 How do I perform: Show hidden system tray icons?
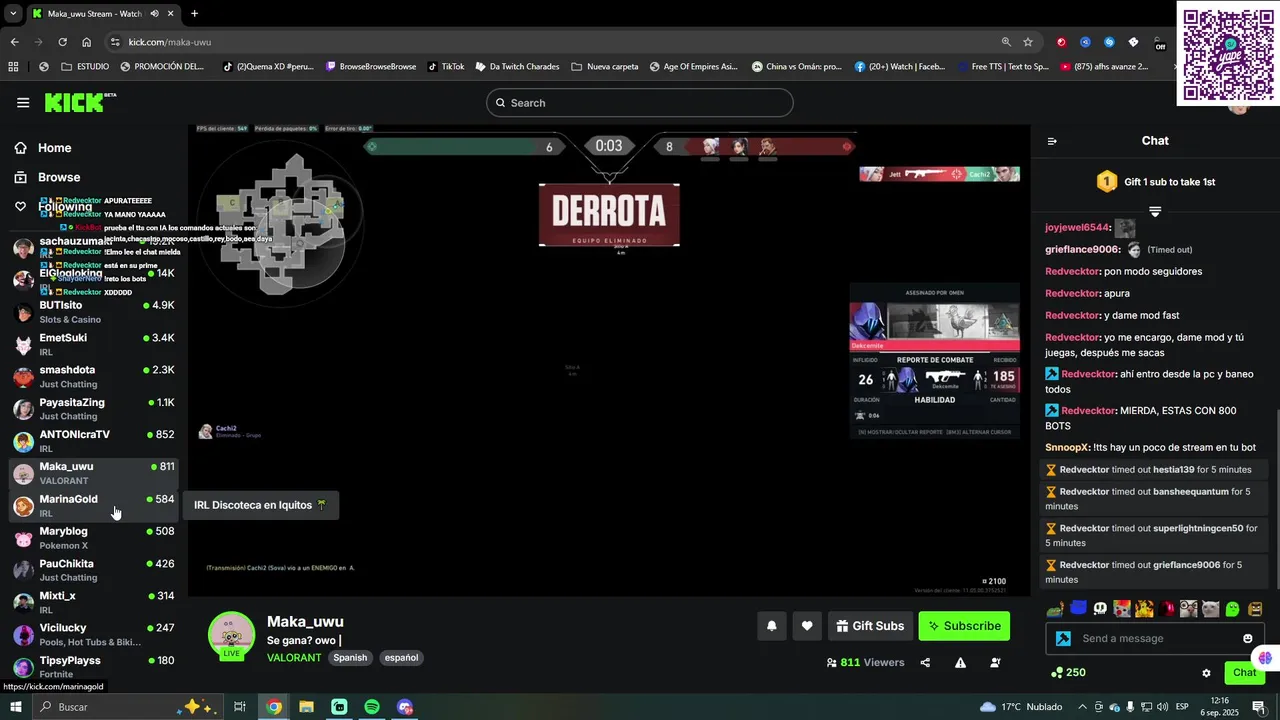(1083, 707)
